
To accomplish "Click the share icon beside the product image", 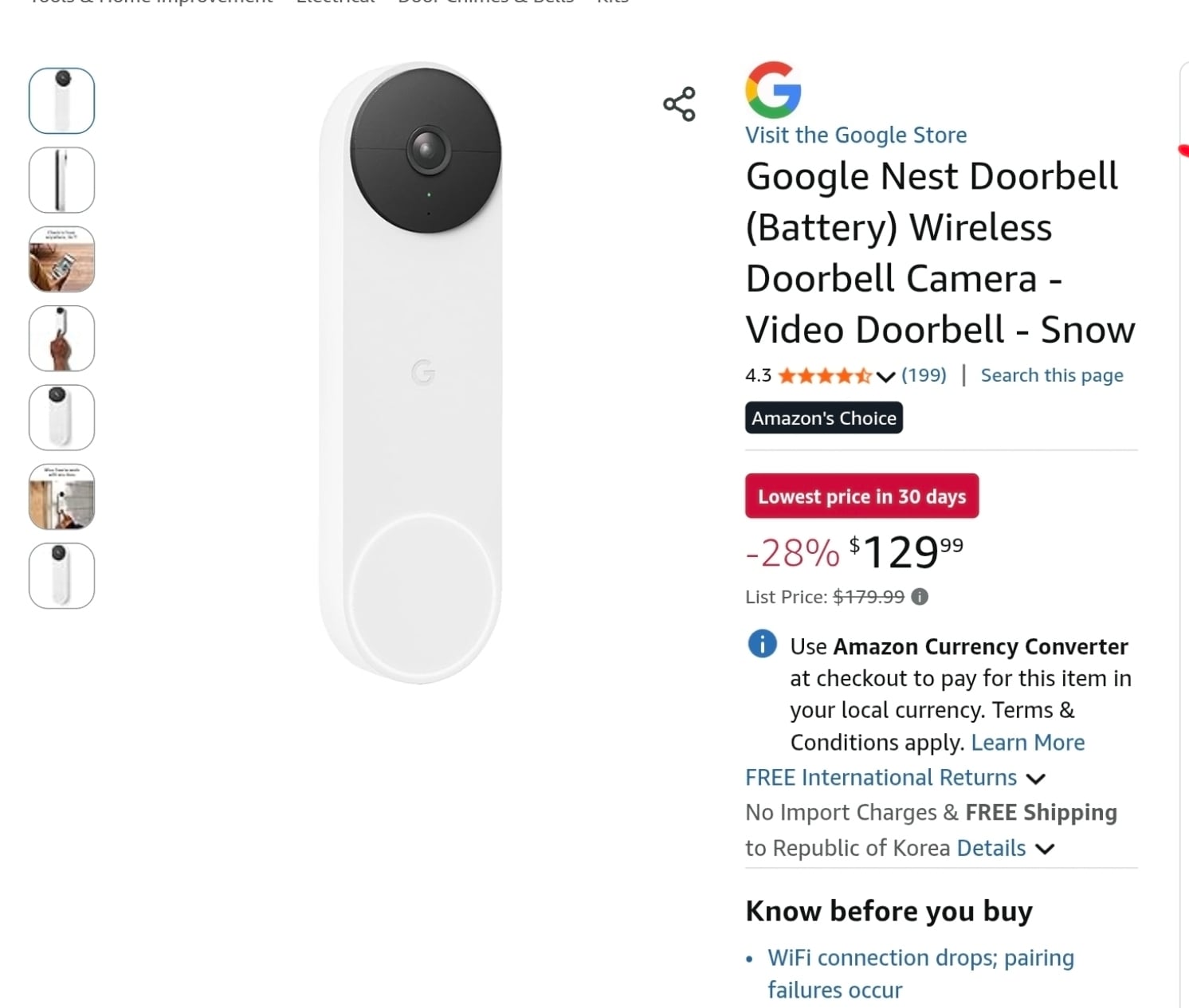I will pyautogui.click(x=679, y=104).
